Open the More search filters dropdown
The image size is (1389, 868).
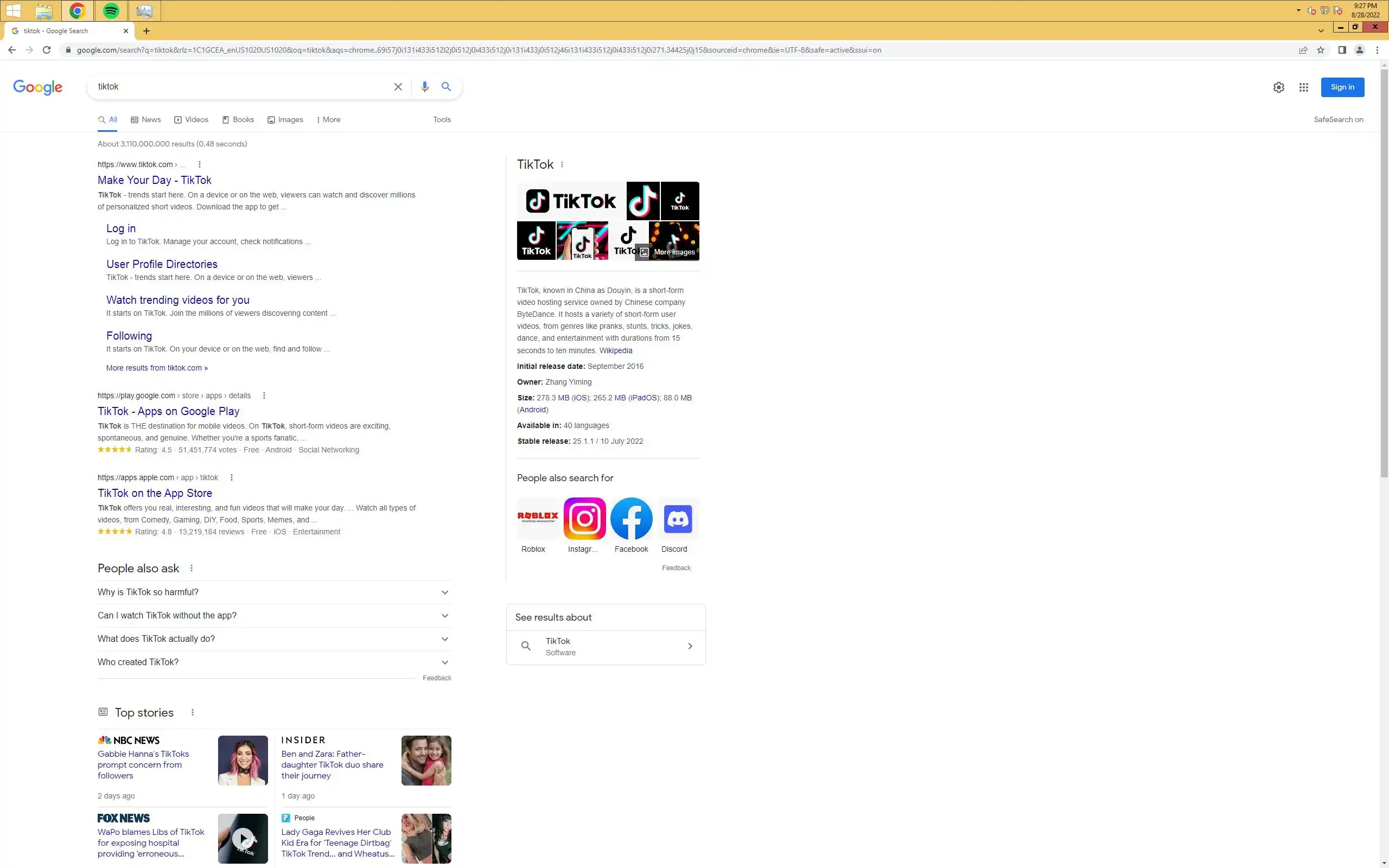pyautogui.click(x=328, y=119)
